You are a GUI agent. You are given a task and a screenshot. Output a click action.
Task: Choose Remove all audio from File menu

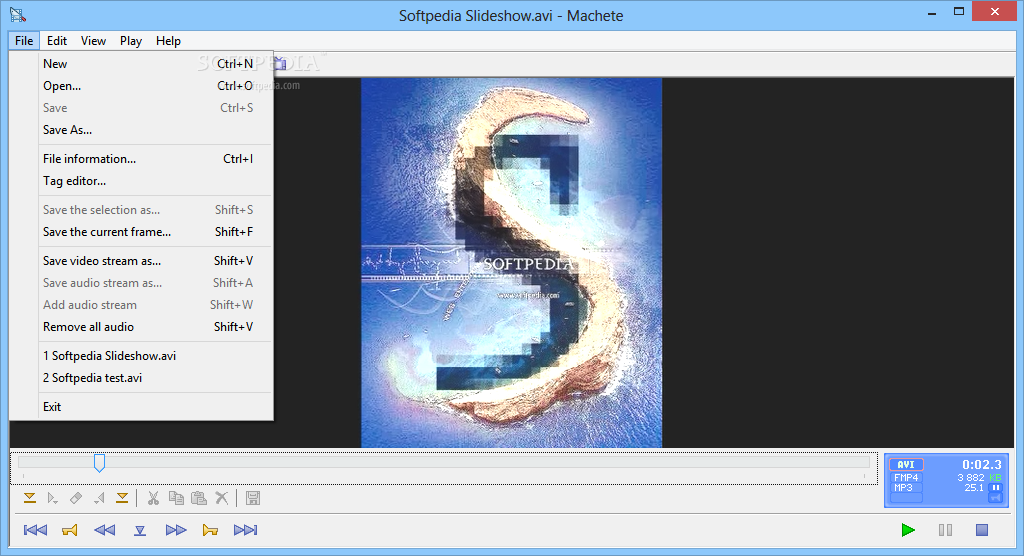point(155,327)
